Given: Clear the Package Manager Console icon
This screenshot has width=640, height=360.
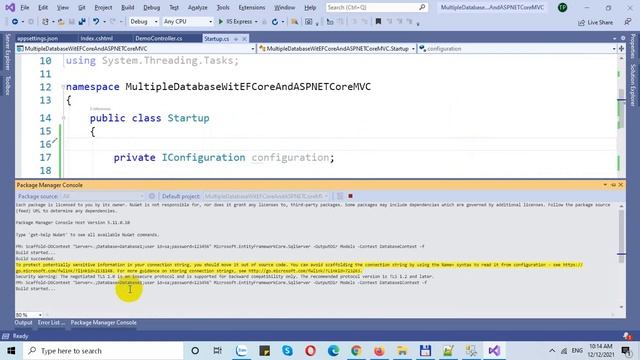Looking at the screenshot, I should (340, 196).
